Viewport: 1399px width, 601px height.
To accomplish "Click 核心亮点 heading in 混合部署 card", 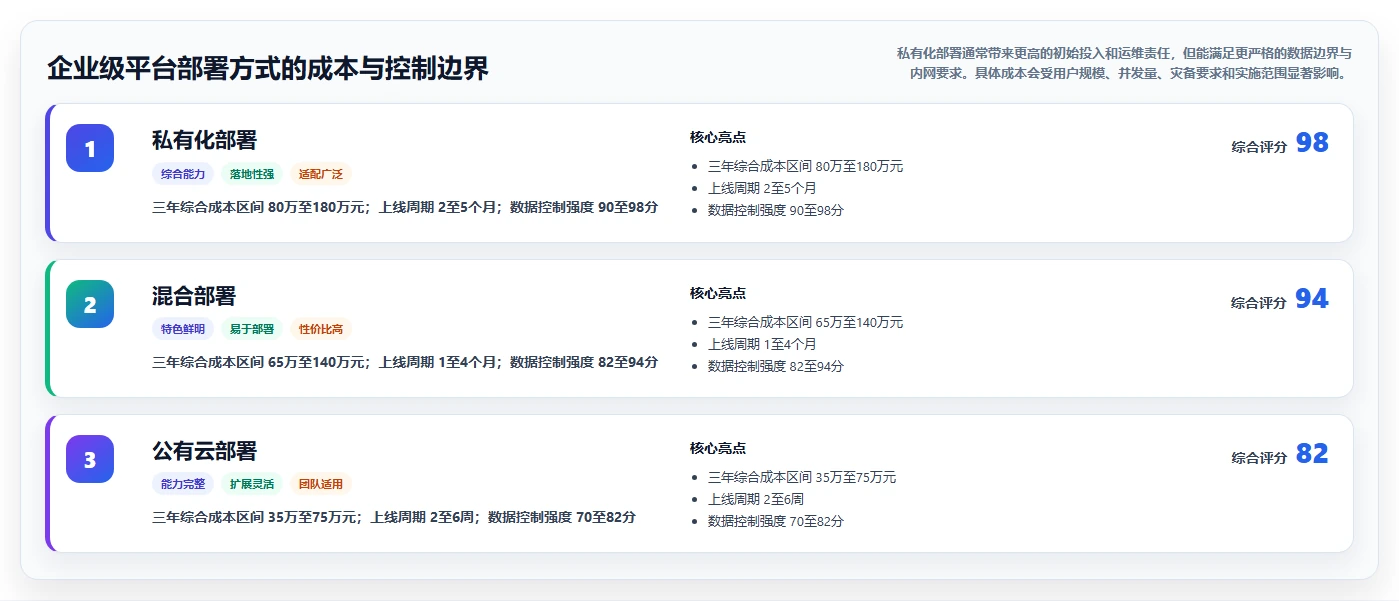I will click(718, 294).
